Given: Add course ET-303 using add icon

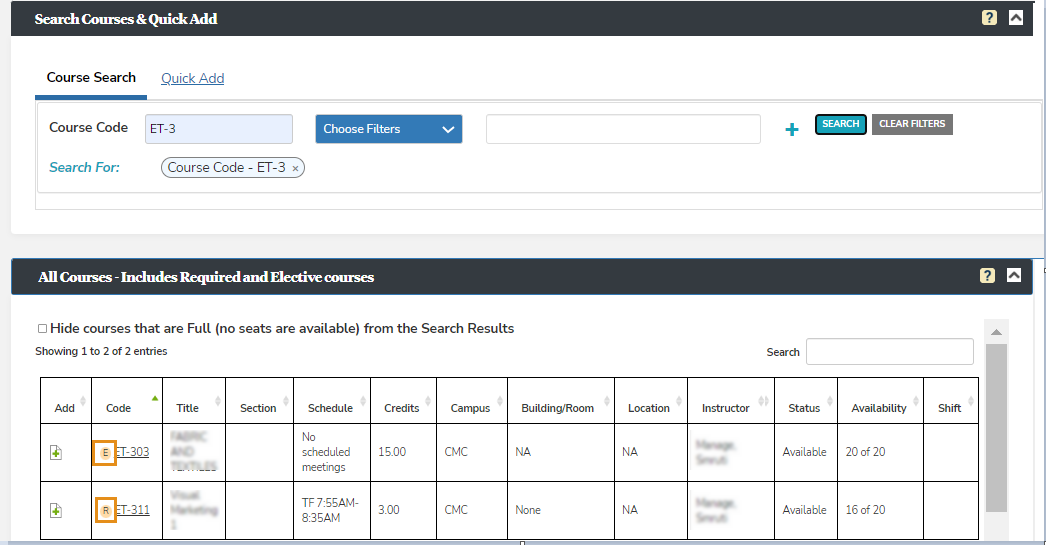Looking at the screenshot, I should coord(57,453).
